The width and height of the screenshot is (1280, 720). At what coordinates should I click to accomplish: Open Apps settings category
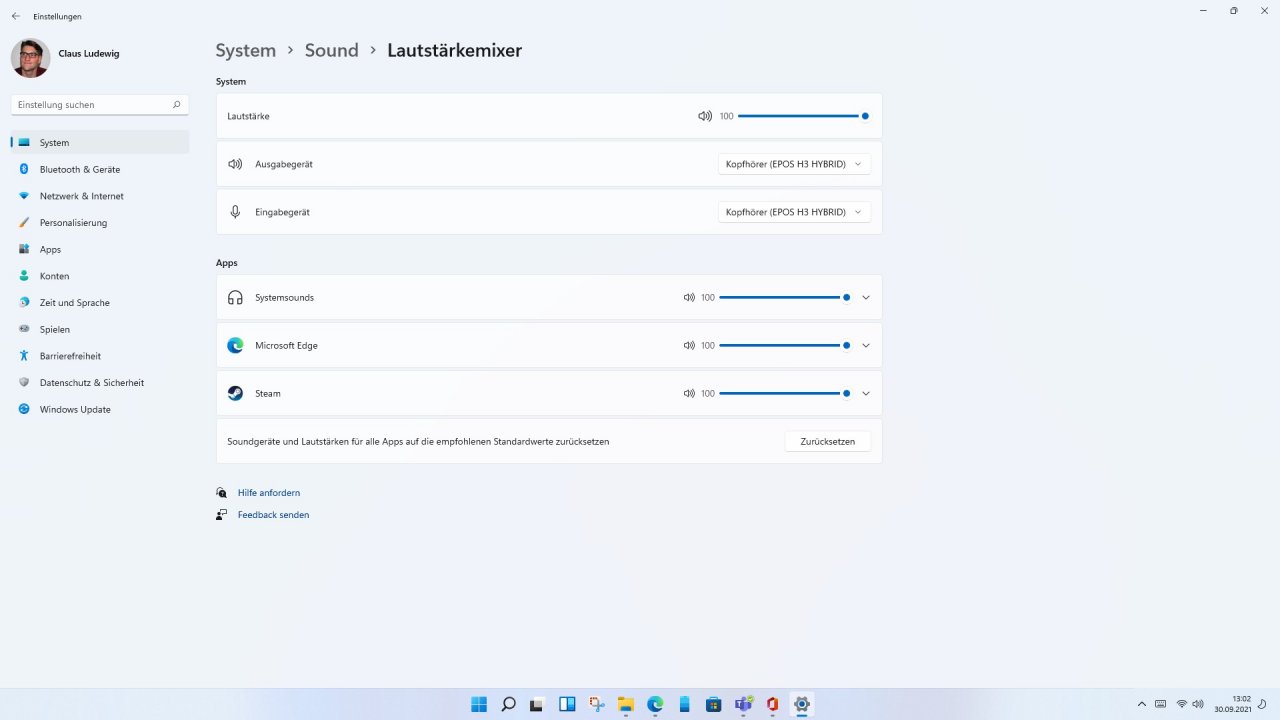click(100, 250)
